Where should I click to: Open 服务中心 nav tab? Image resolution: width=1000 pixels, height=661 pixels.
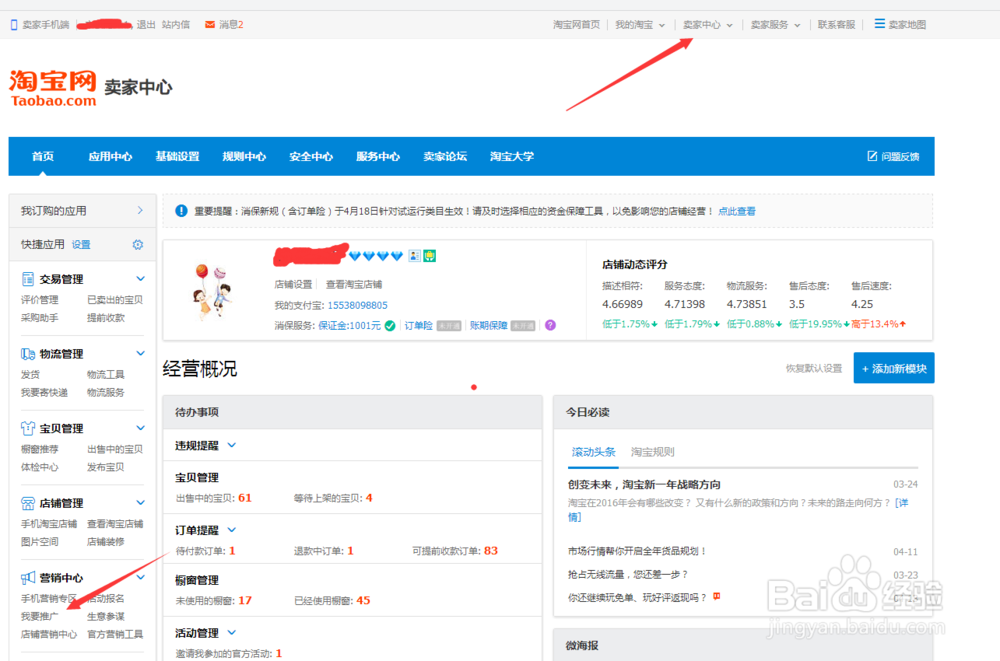(378, 156)
